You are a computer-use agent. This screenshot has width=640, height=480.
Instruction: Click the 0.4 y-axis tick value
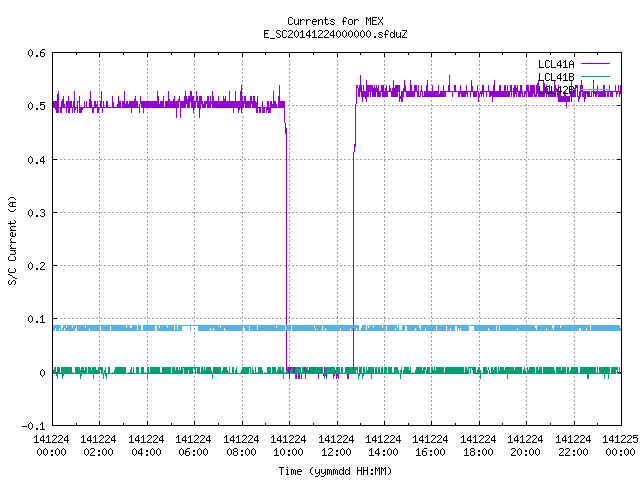pos(36,160)
